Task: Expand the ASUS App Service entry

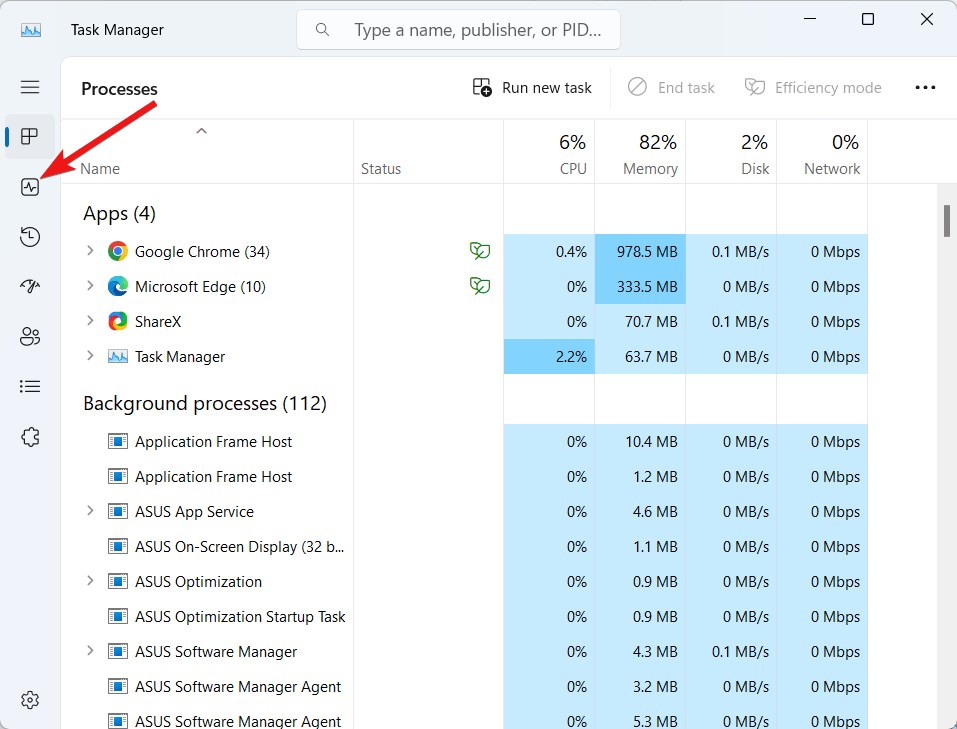Action: click(90, 511)
